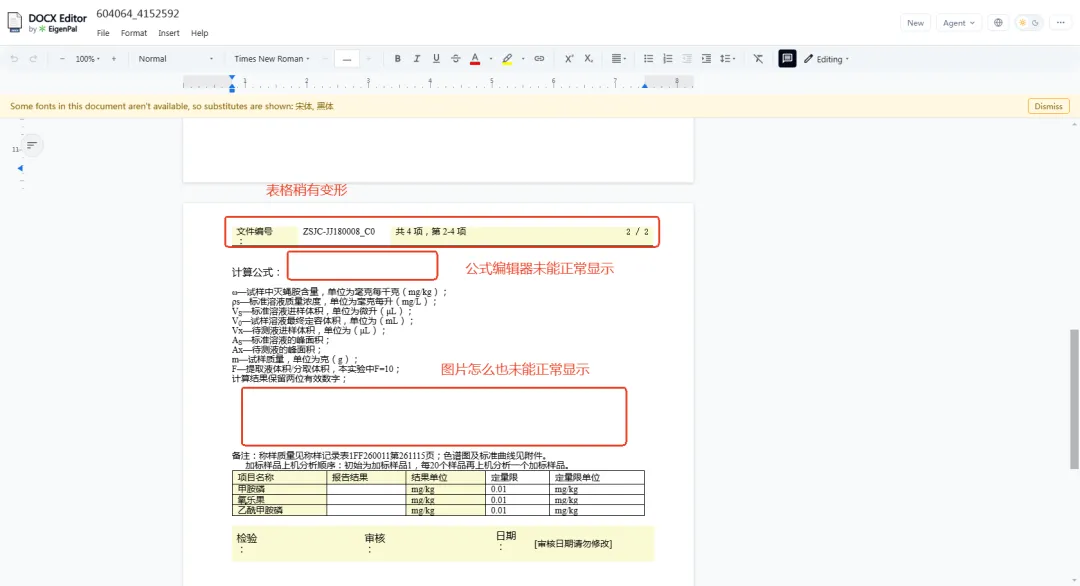Click the blue page marker arrow in left margin
This screenshot has width=1080, height=586.
pos(20,168)
